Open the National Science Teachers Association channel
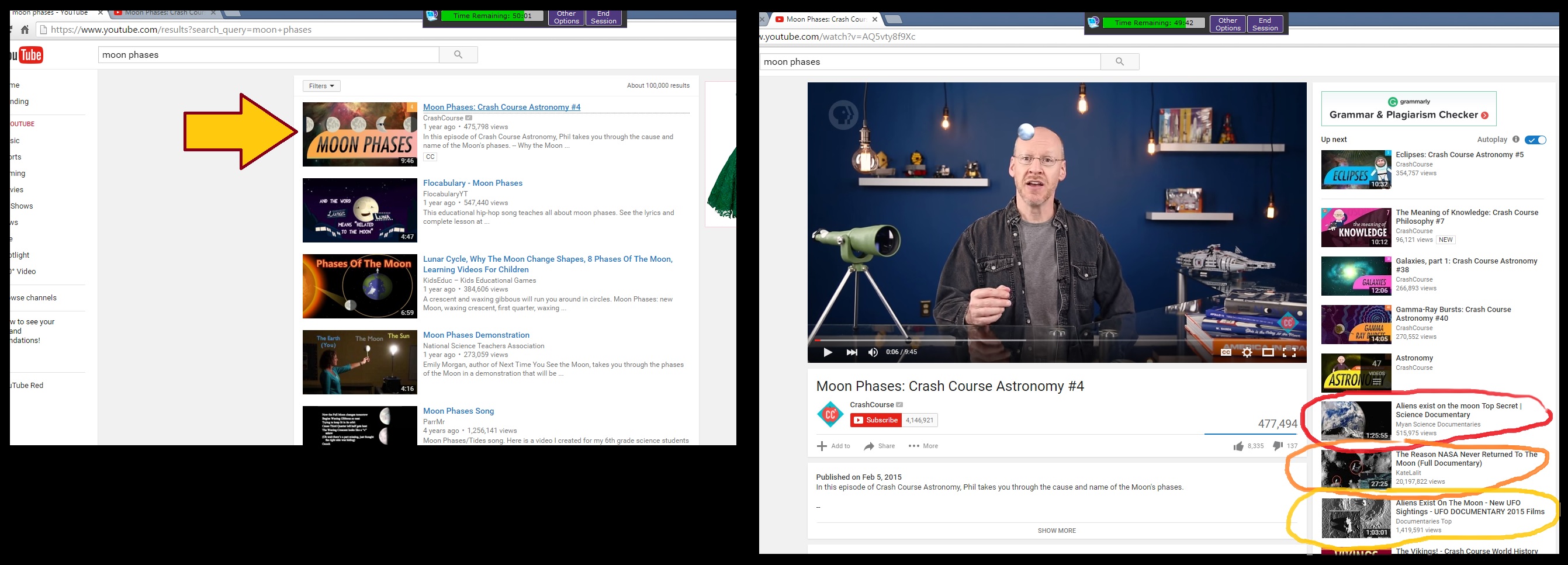The image size is (1568, 565). point(483,346)
